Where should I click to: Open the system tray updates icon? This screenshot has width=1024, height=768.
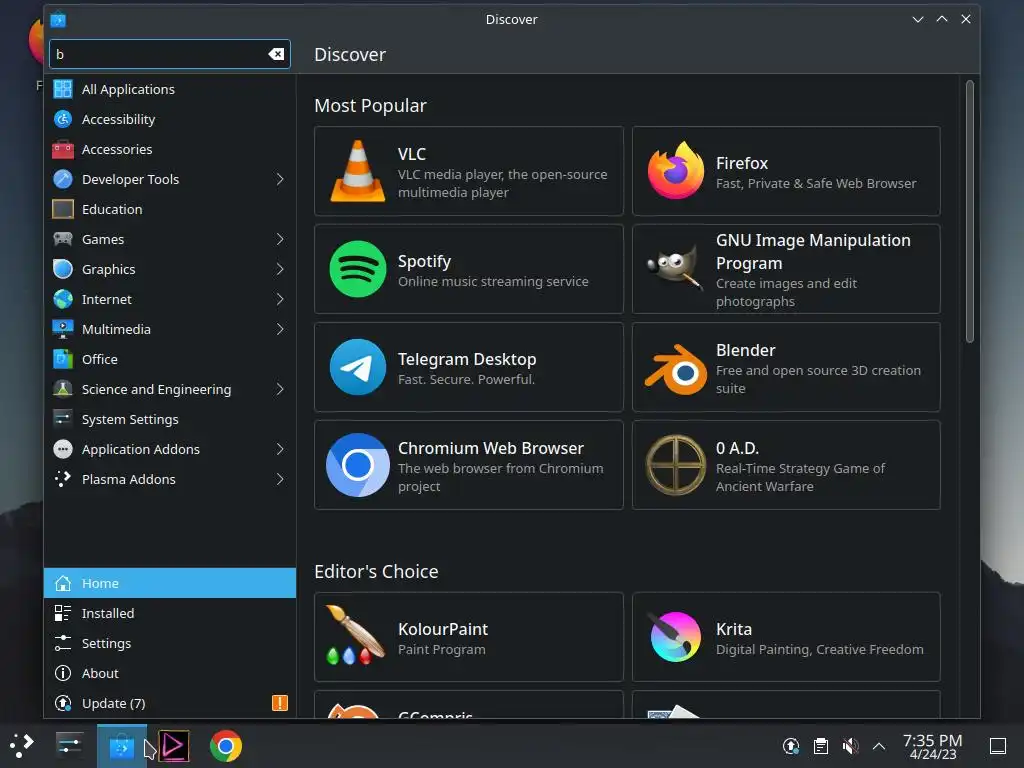(791, 746)
